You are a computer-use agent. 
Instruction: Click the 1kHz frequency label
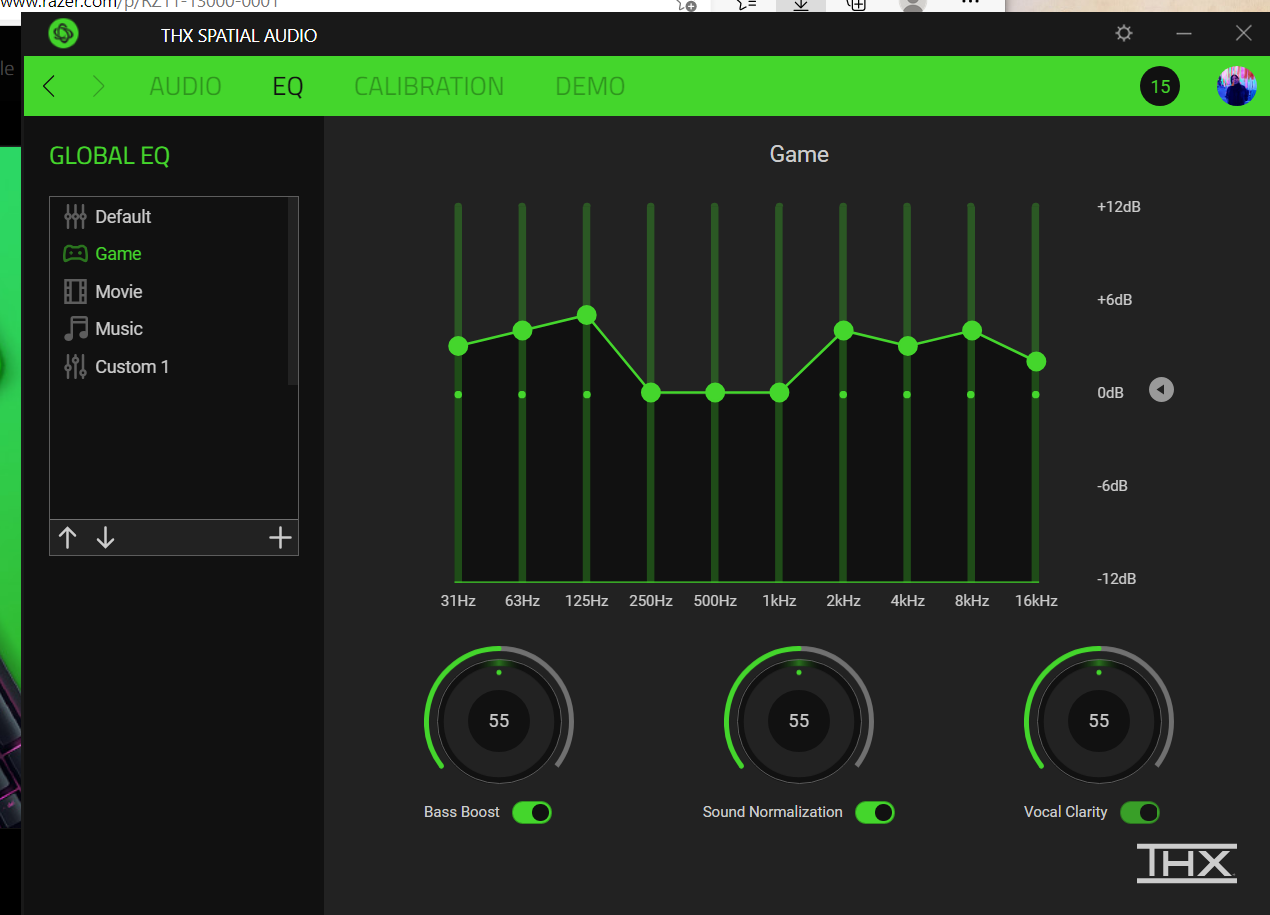pyautogui.click(x=779, y=601)
